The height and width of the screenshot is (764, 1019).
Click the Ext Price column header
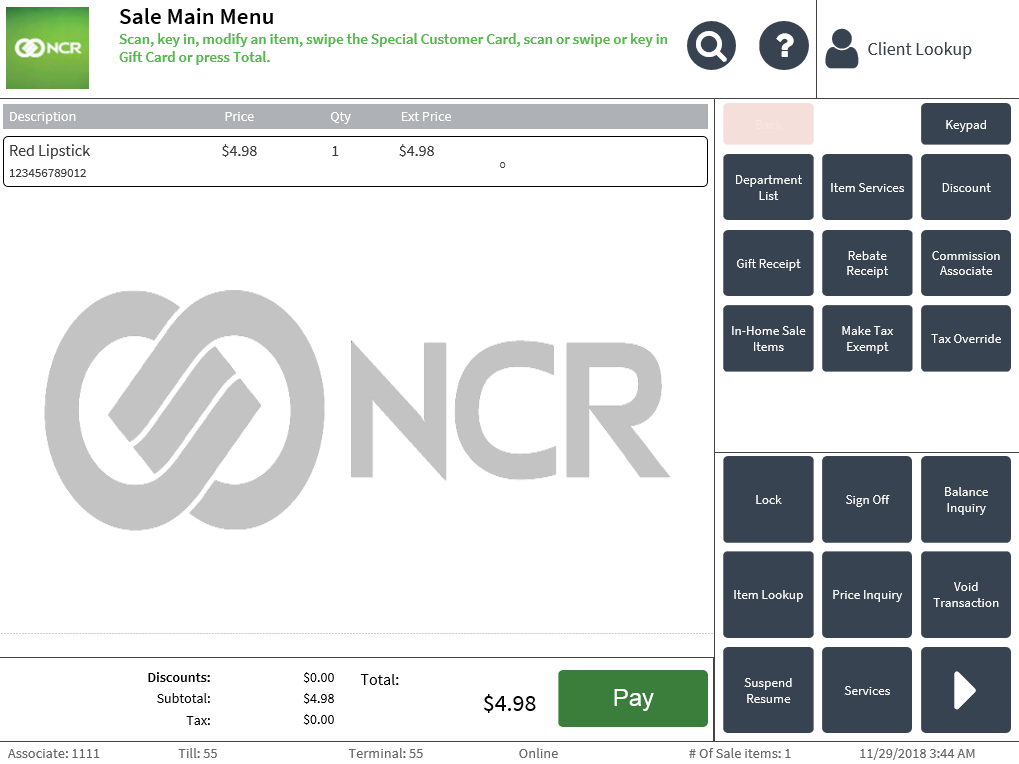(426, 116)
